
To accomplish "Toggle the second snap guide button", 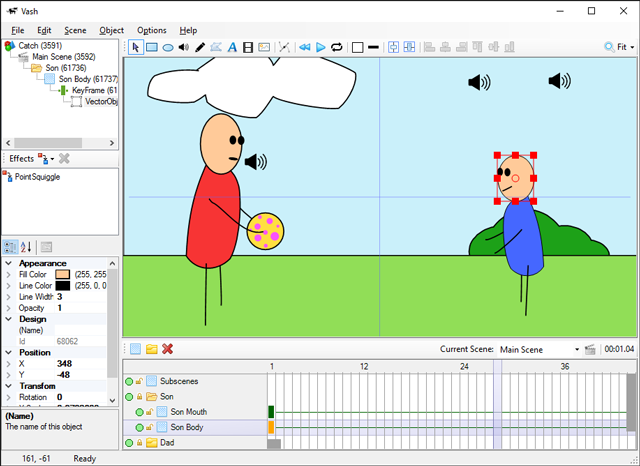I will [x=409, y=47].
